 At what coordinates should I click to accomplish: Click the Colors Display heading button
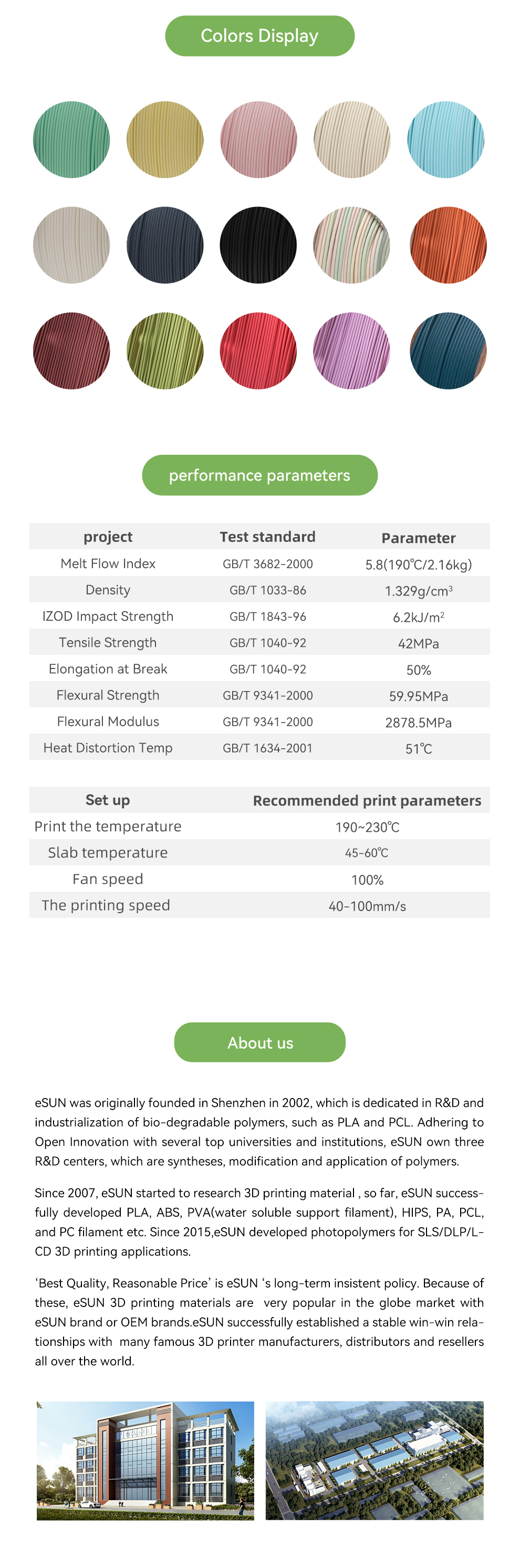point(260,36)
